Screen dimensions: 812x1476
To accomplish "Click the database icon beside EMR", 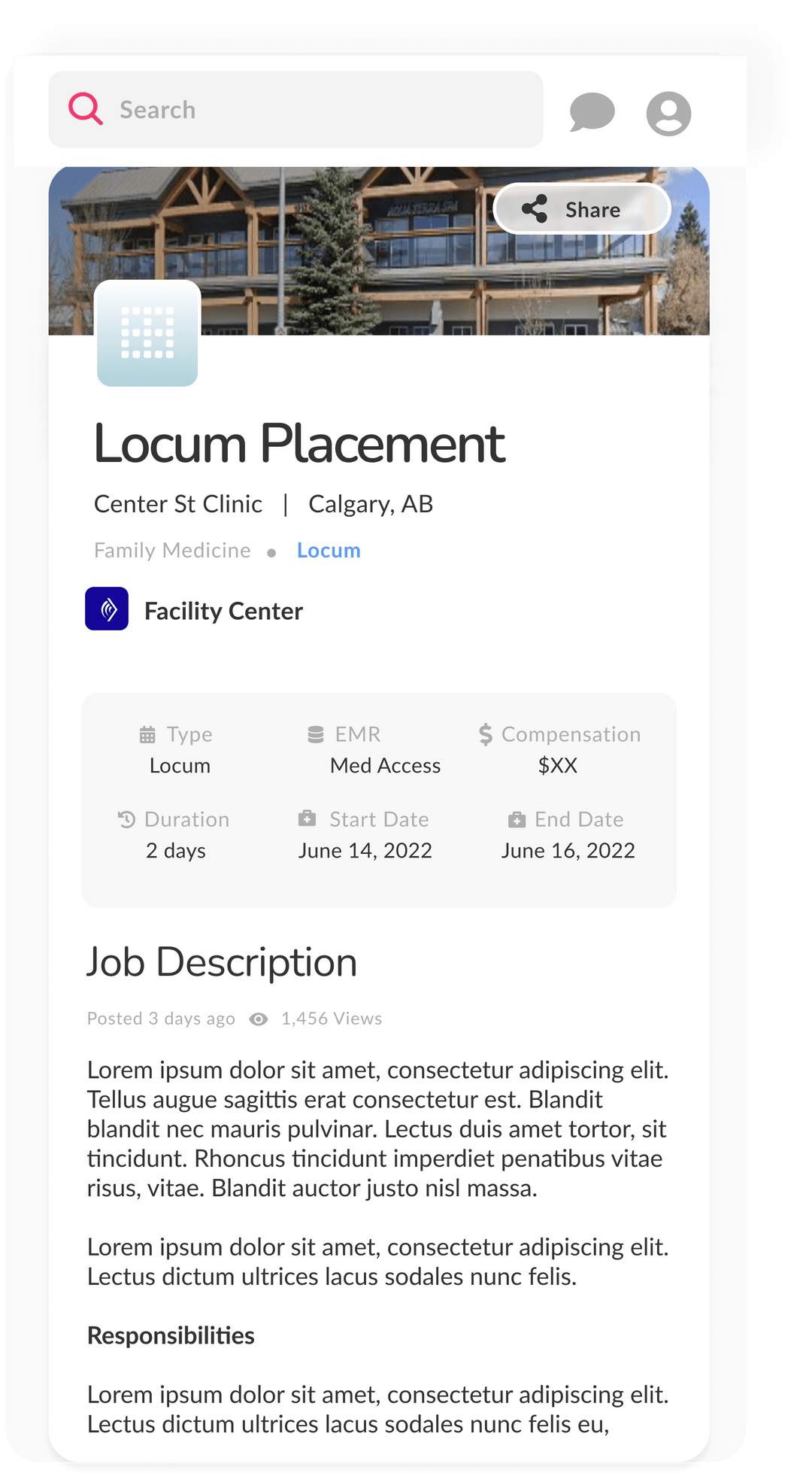I will [x=316, y=734].
